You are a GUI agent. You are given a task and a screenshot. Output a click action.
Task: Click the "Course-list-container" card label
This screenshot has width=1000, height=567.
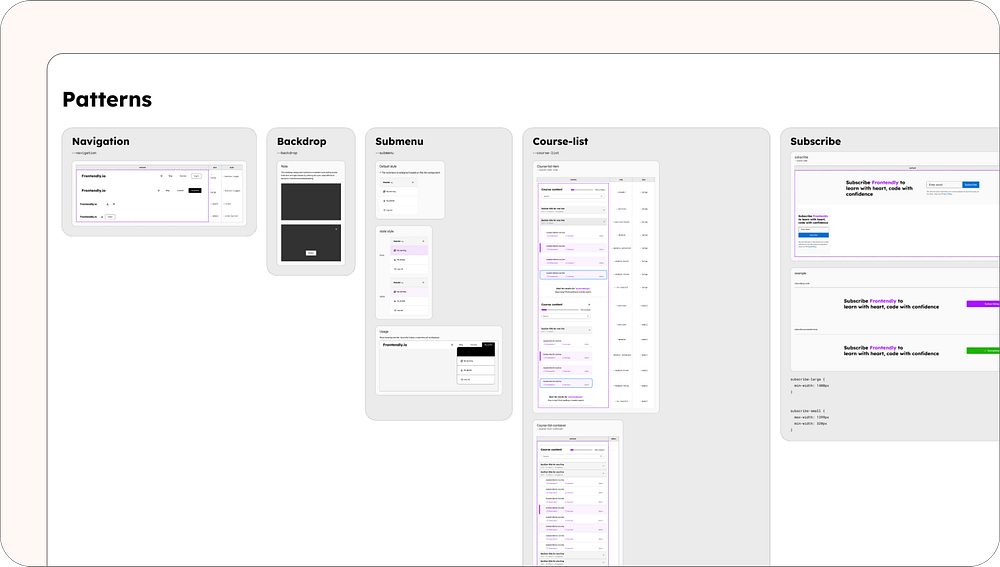[551, 425]
